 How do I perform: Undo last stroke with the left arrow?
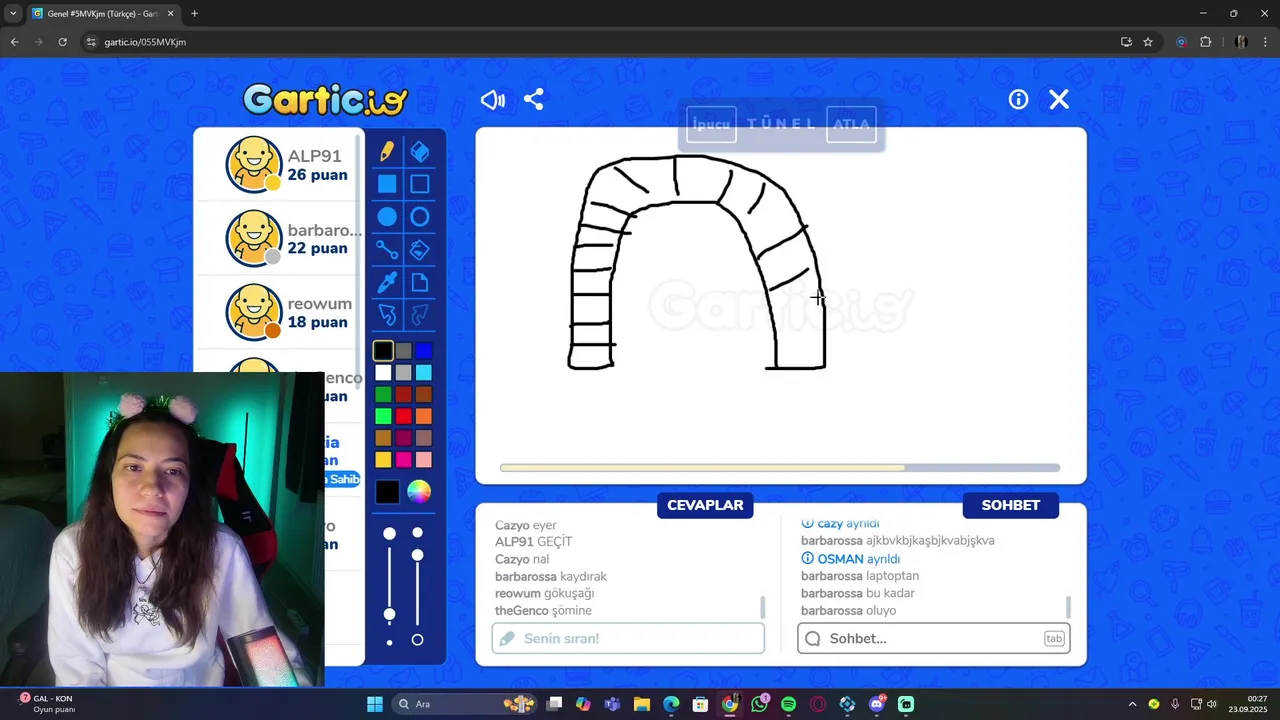[x=387, y=316]
